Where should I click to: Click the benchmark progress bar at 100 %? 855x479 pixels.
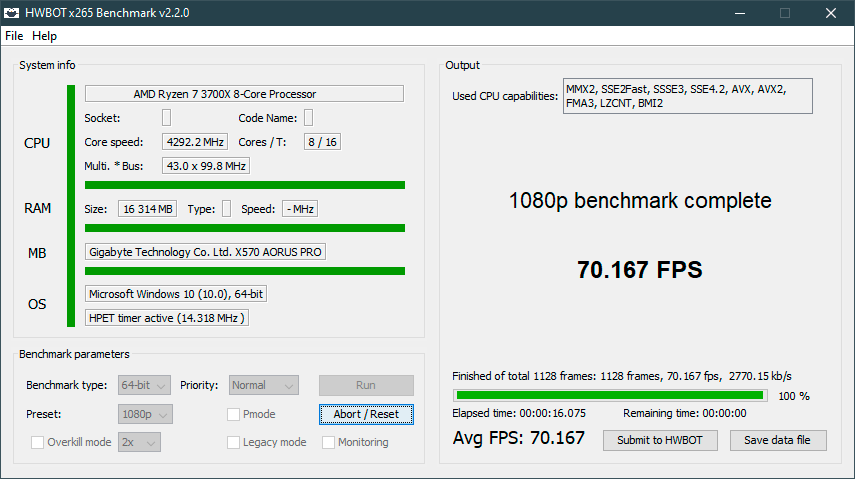(x=610, y=396)
